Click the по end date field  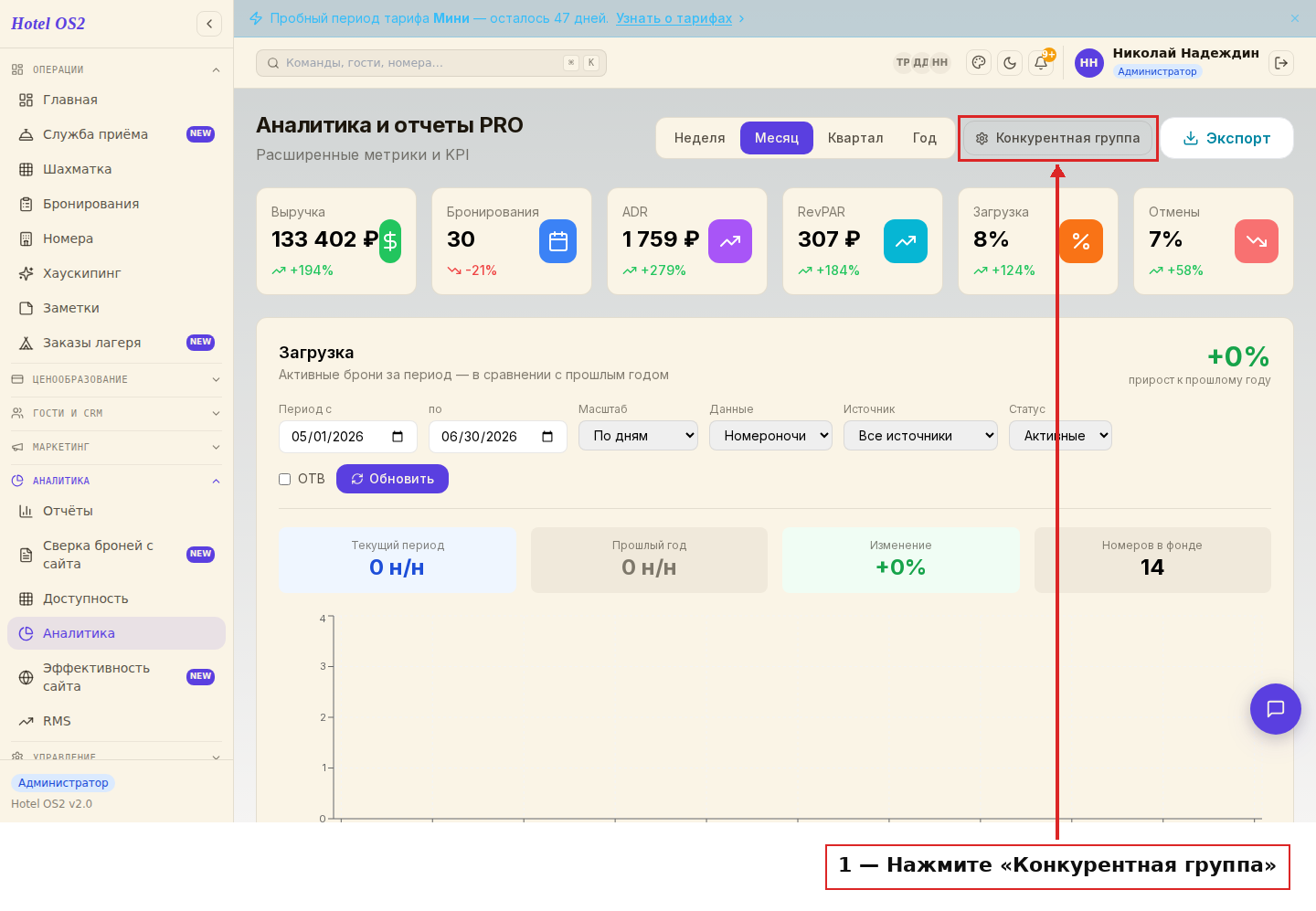pos(498,437)
